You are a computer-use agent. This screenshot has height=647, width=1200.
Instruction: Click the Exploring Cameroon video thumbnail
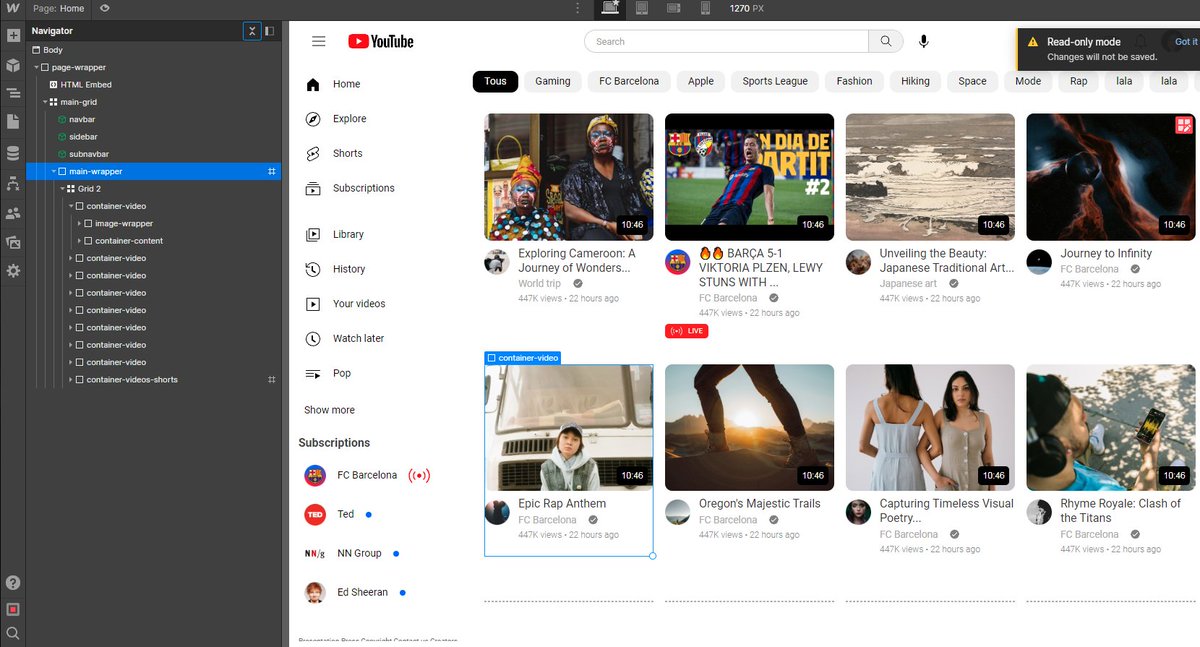point(568,177)
